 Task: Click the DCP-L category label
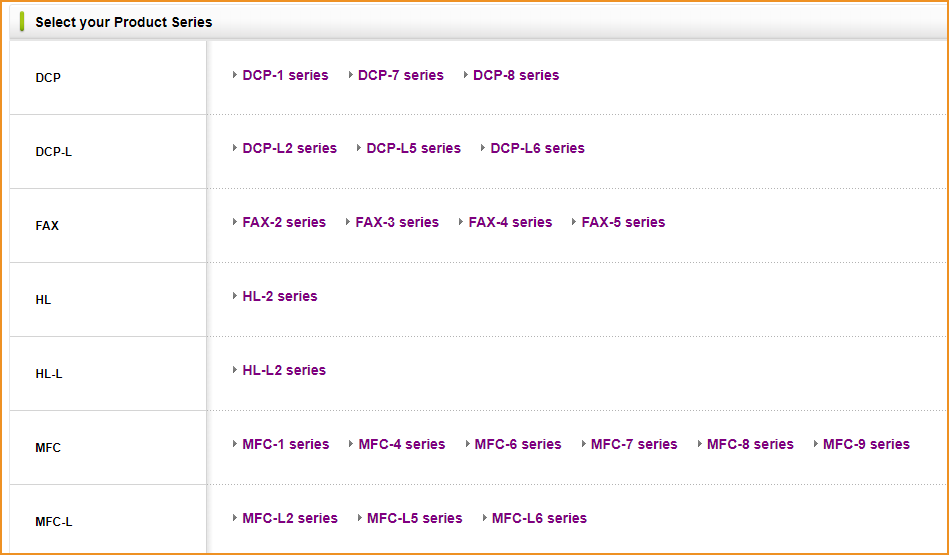[53, 152]
